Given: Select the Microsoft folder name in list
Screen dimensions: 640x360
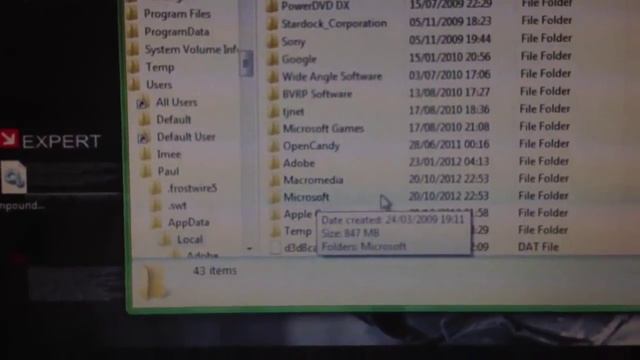Looking at the screenshot, I should (307, 197).
